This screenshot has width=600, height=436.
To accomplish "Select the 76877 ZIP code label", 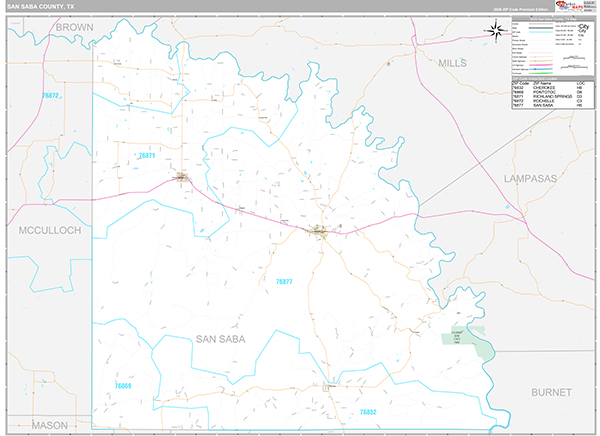I will (x=285, y=282).
